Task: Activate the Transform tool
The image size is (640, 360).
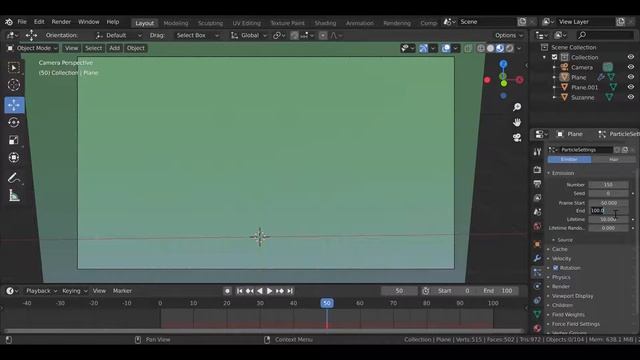Action: click(14, 158)
